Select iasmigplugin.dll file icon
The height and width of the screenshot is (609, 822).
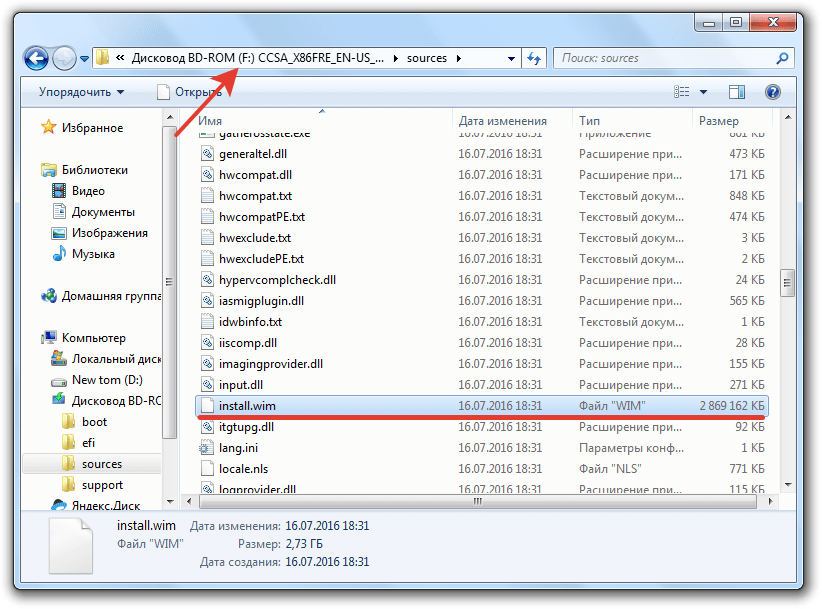[208, 300]
